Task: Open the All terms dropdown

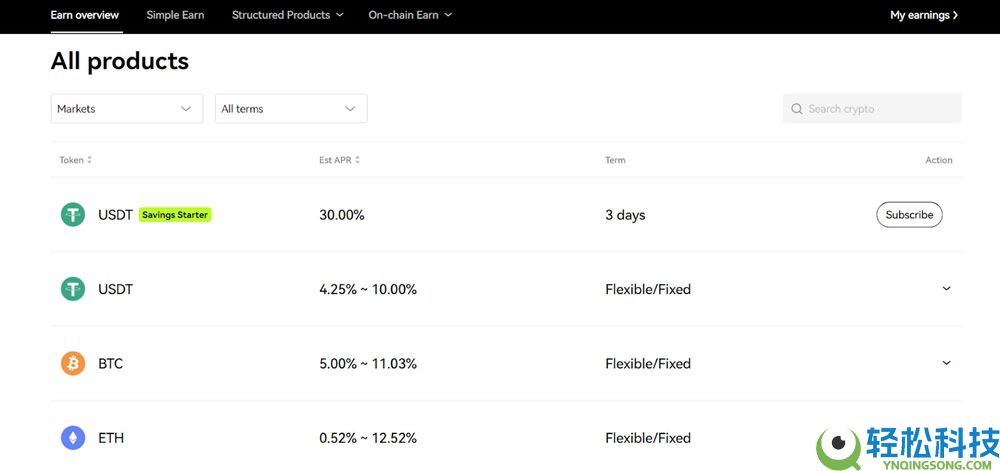Action: coord(290,109)
